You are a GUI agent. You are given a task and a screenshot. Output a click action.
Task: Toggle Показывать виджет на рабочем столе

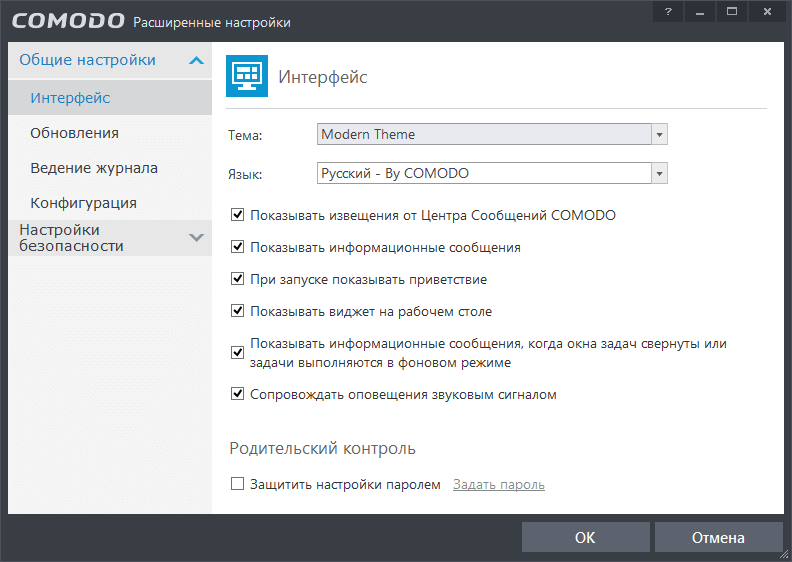click(x=237, y=311)
